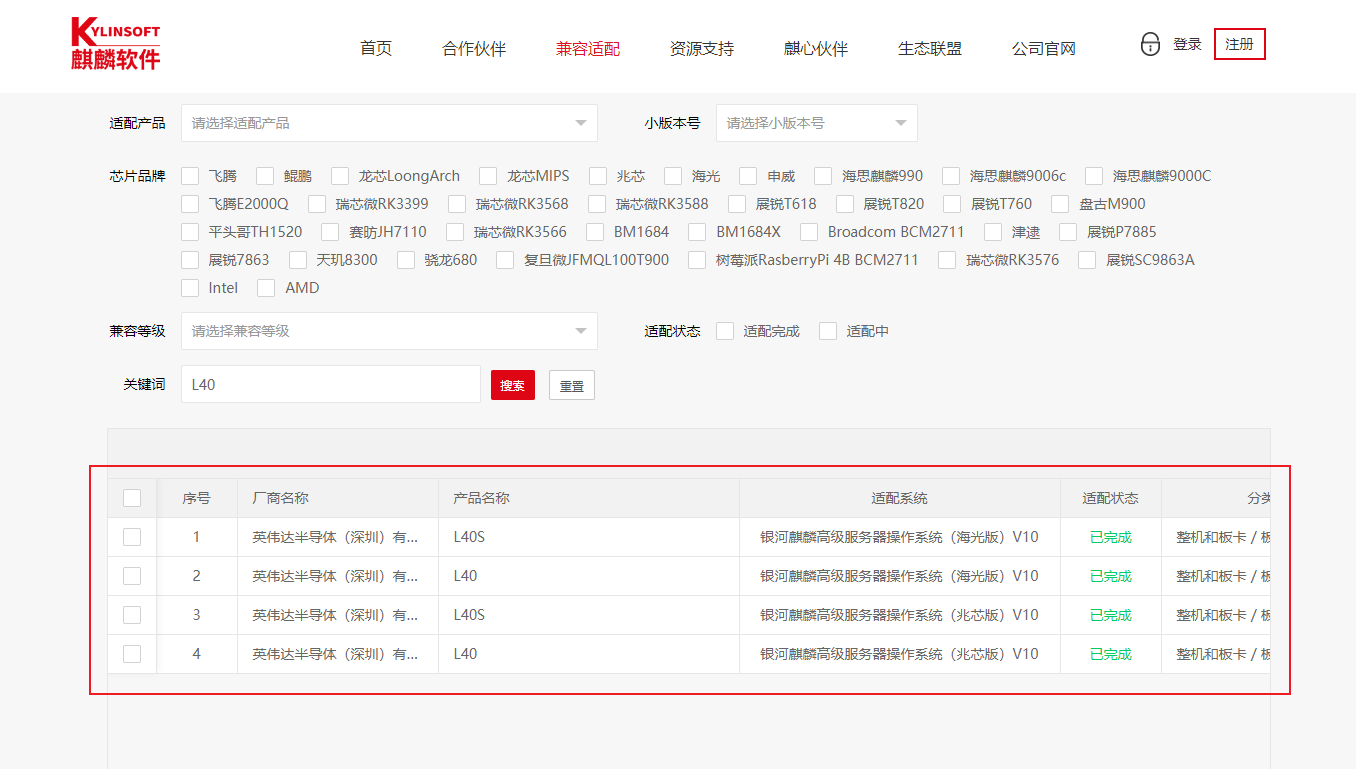Toggle the select-all checkbox in table header
This screenshot has width=1356, height=769.
coord(132,498)
